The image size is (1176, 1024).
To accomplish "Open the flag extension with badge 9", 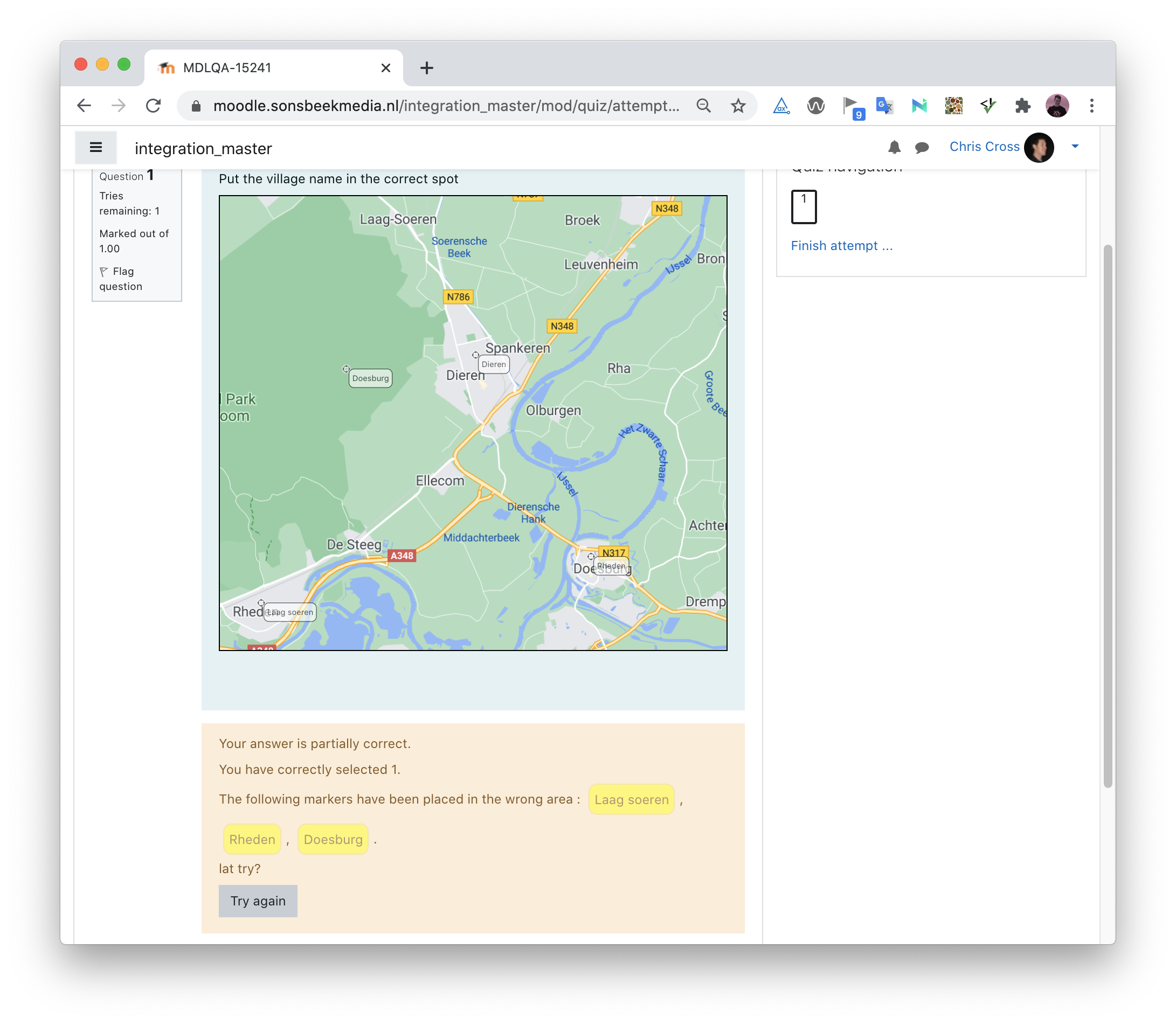I will 853,107.
